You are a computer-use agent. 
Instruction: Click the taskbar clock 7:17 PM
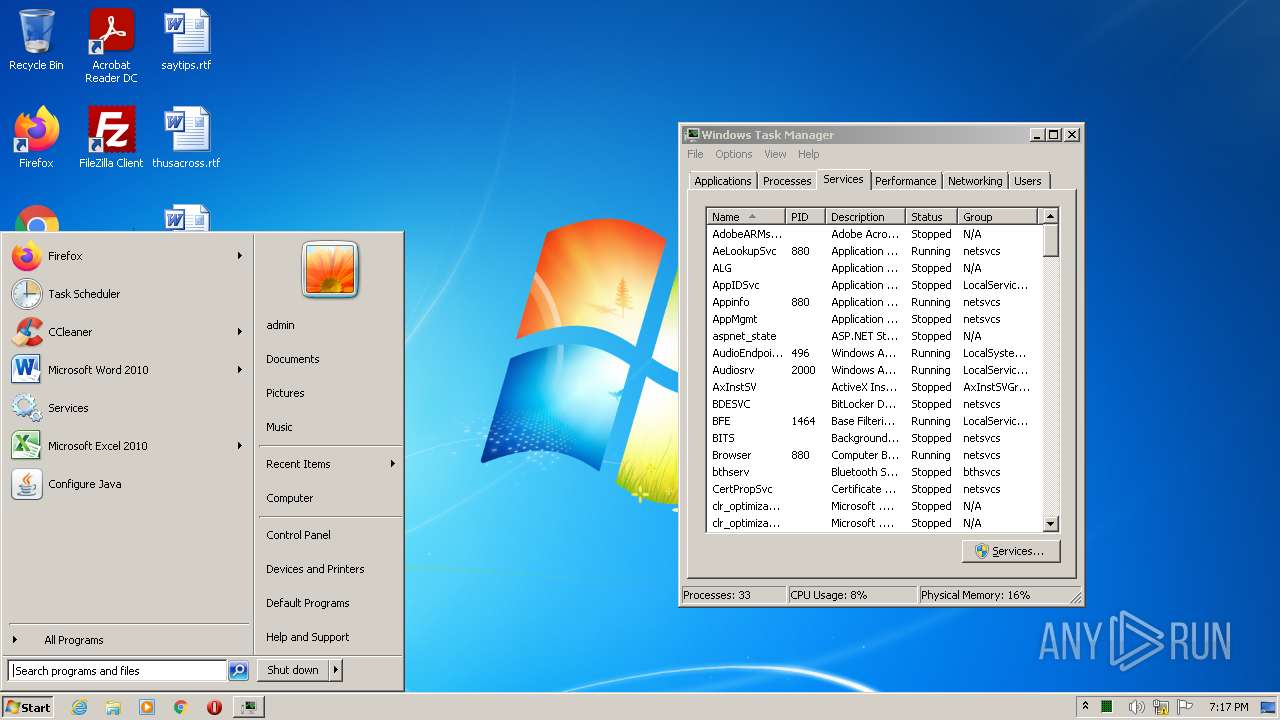click(1228, 707)
